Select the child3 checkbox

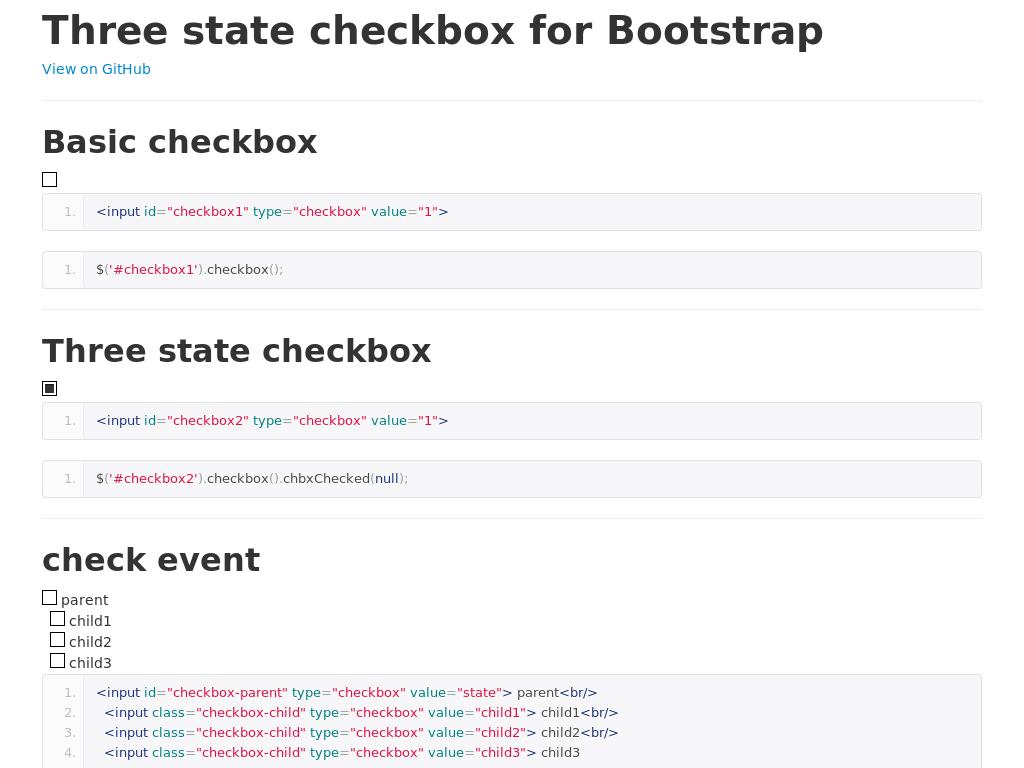[58, 661]
